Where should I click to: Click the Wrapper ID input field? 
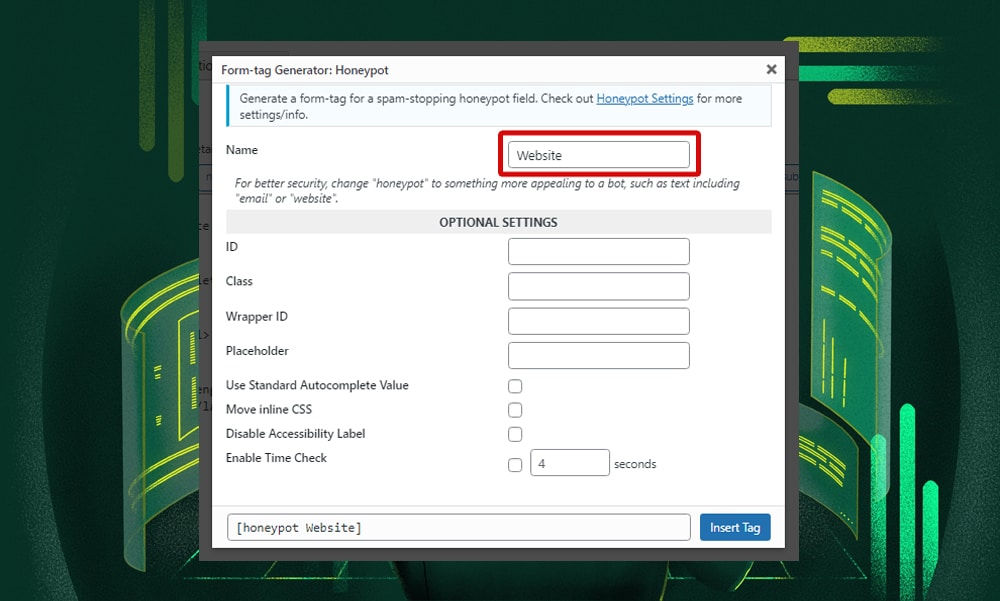pos(598,320)
